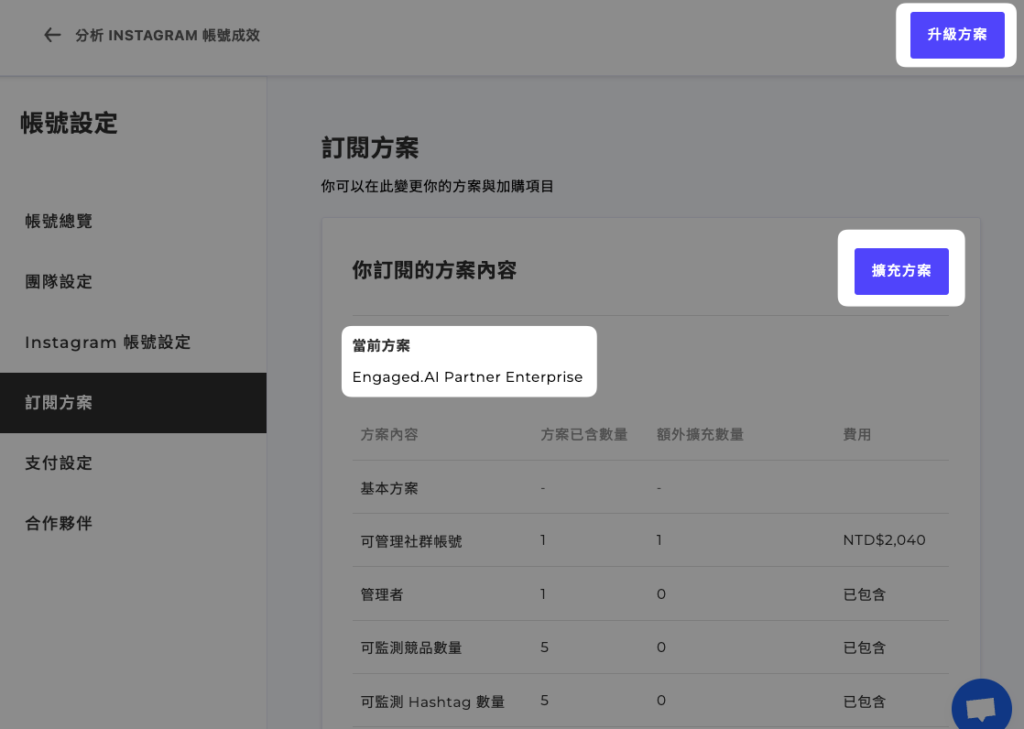This screenshot has height=729, width=1024.
Task: Click the 你訂閱的方案內容 section title
Action: (x=434, y=270)
